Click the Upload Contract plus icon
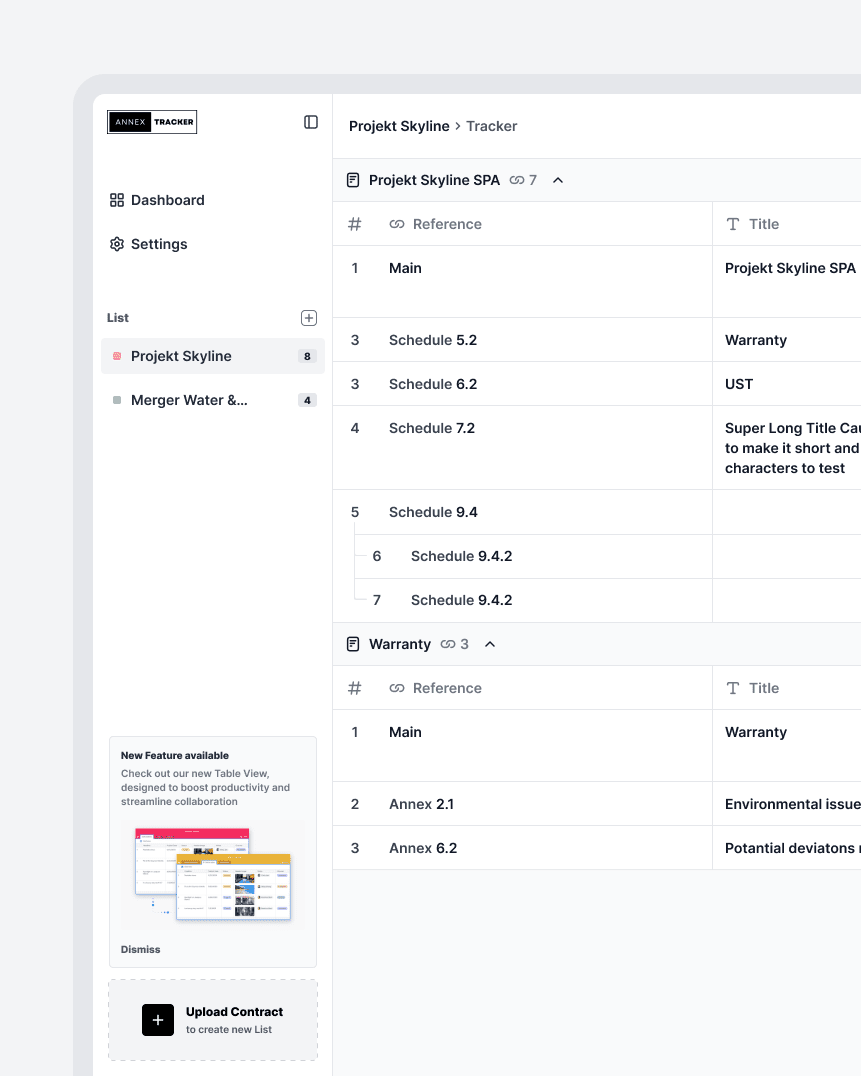This screenshot has width=861, height=1076. pyautogui.click(x=158, y=1019)
